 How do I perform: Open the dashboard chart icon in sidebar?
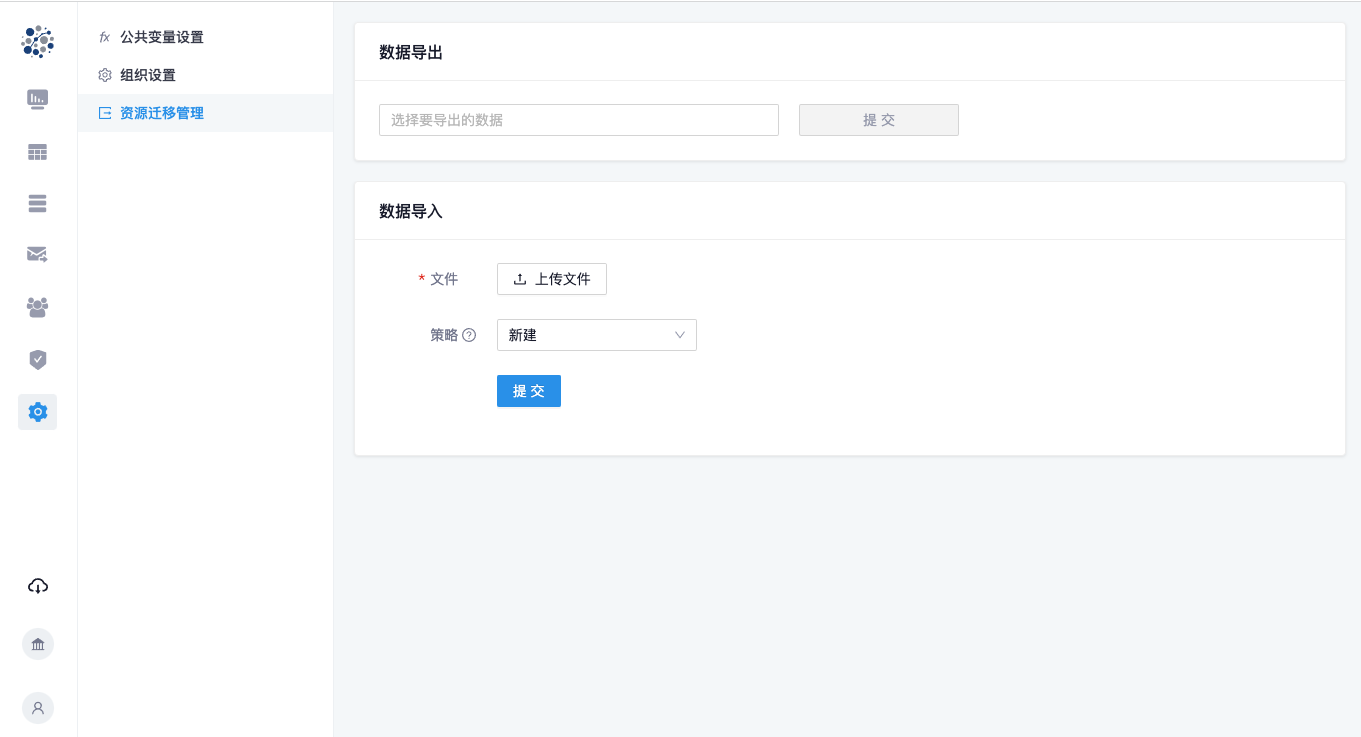pyautogui.click(x=38, y=98)
